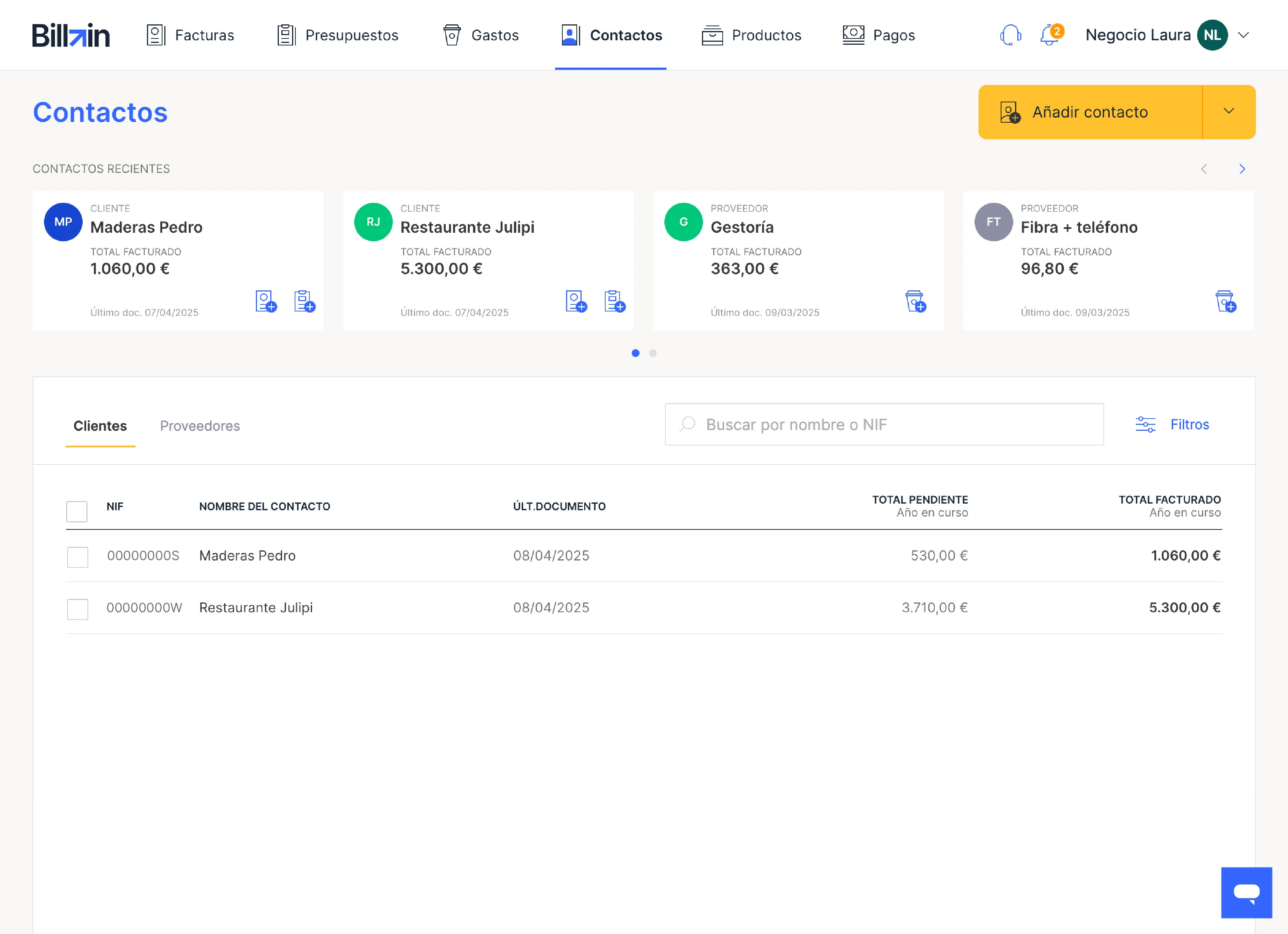Click the FT avatar circle
Viewport: 1288px width, 934px height.
coord(993,222)
